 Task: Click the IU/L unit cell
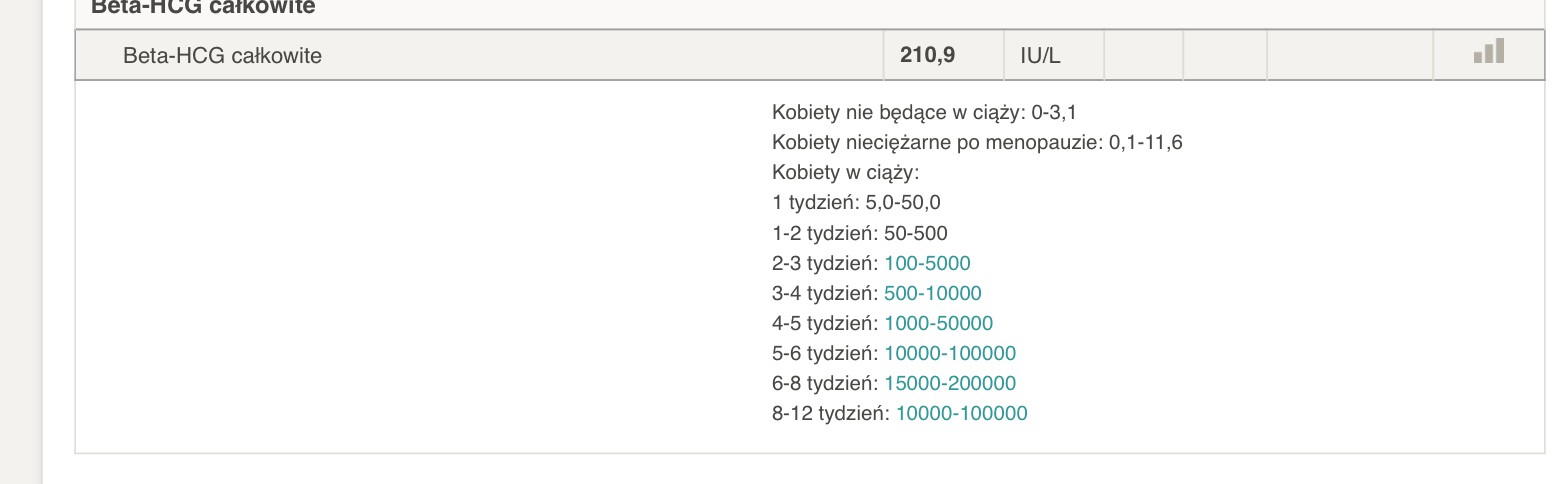pos(1040,56)
